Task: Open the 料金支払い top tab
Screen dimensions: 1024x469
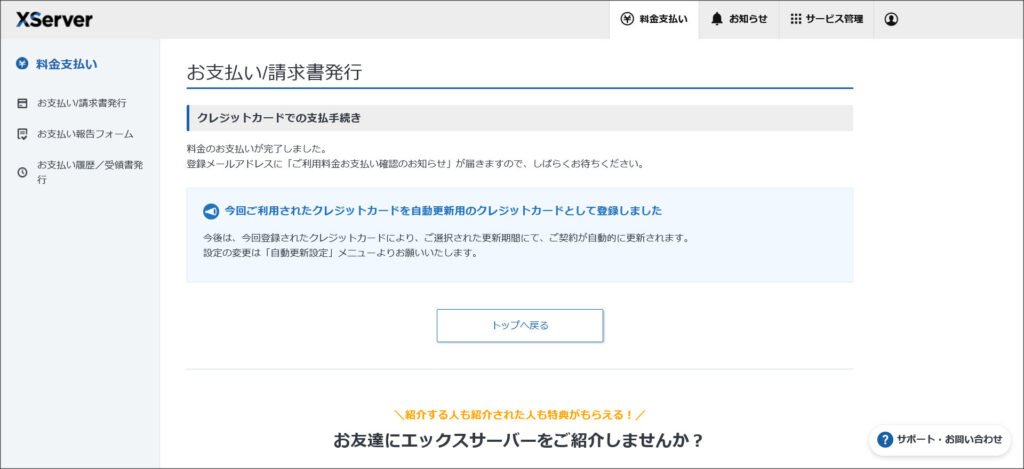Action: pyautogui.click(x=654, y=20)
